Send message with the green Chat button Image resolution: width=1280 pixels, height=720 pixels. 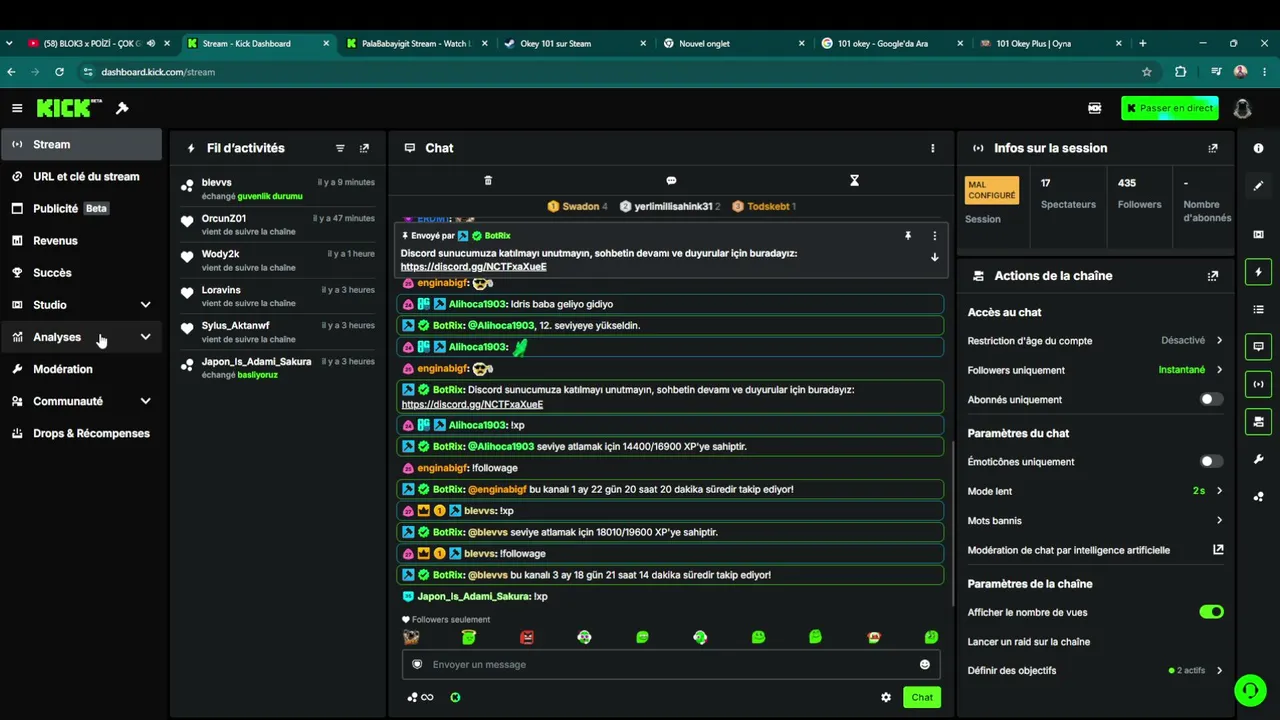(922, 697)
